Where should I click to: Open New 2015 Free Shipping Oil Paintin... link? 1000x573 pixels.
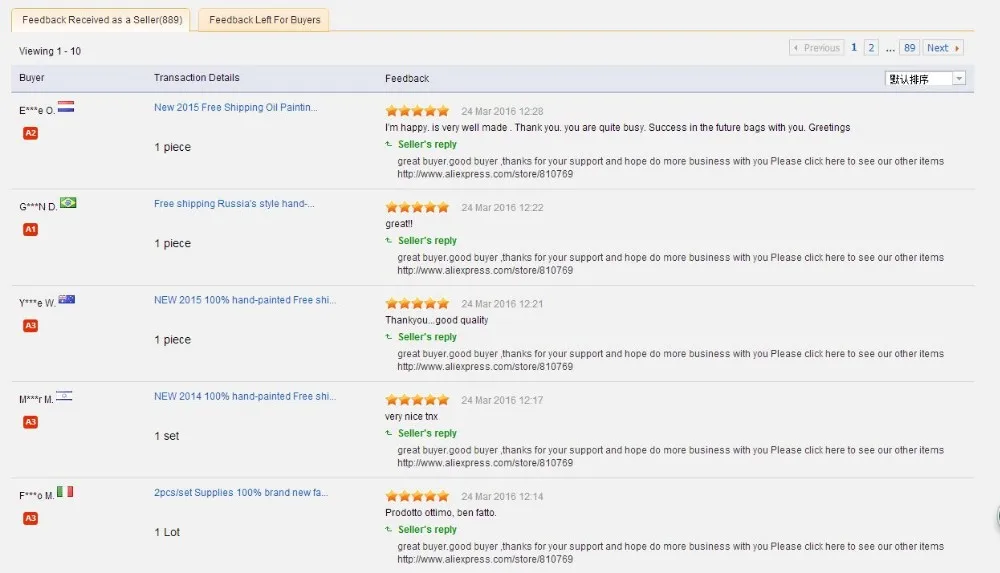point(235,107)
